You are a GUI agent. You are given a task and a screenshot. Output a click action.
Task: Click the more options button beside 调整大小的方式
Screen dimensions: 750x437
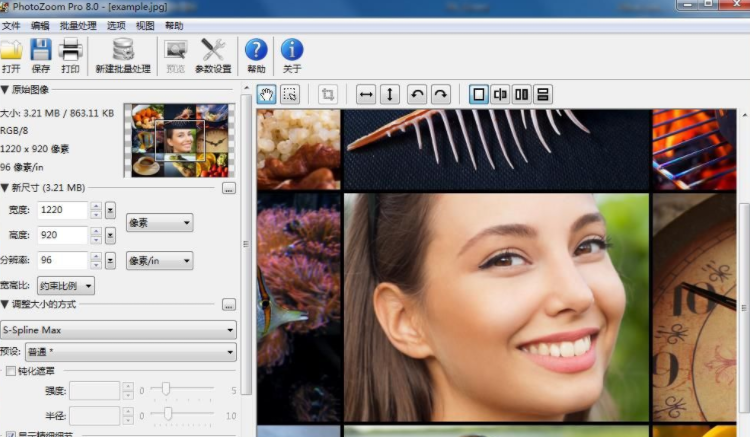point(229,305)
